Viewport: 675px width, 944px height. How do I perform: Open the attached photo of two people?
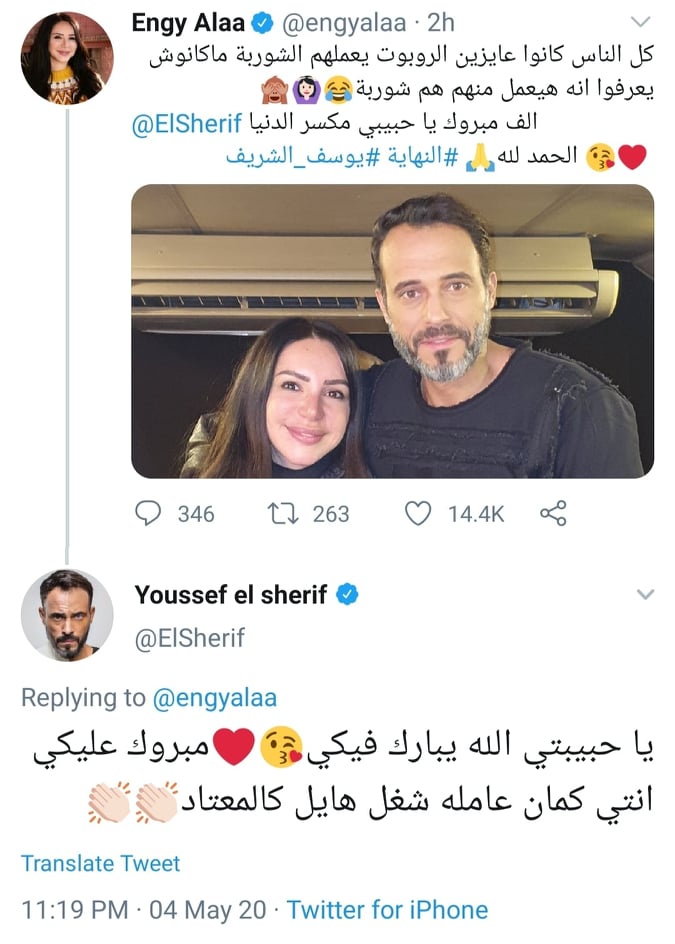click(x=392, y=331)
